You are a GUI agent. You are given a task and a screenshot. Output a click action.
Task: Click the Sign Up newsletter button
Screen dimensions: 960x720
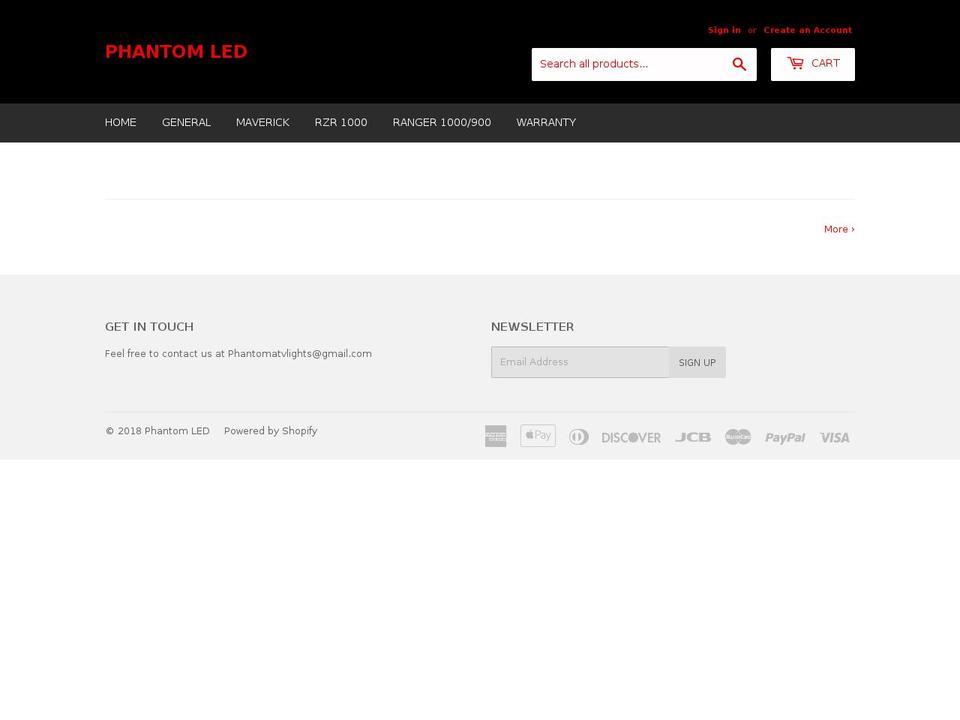coord(697,362)
